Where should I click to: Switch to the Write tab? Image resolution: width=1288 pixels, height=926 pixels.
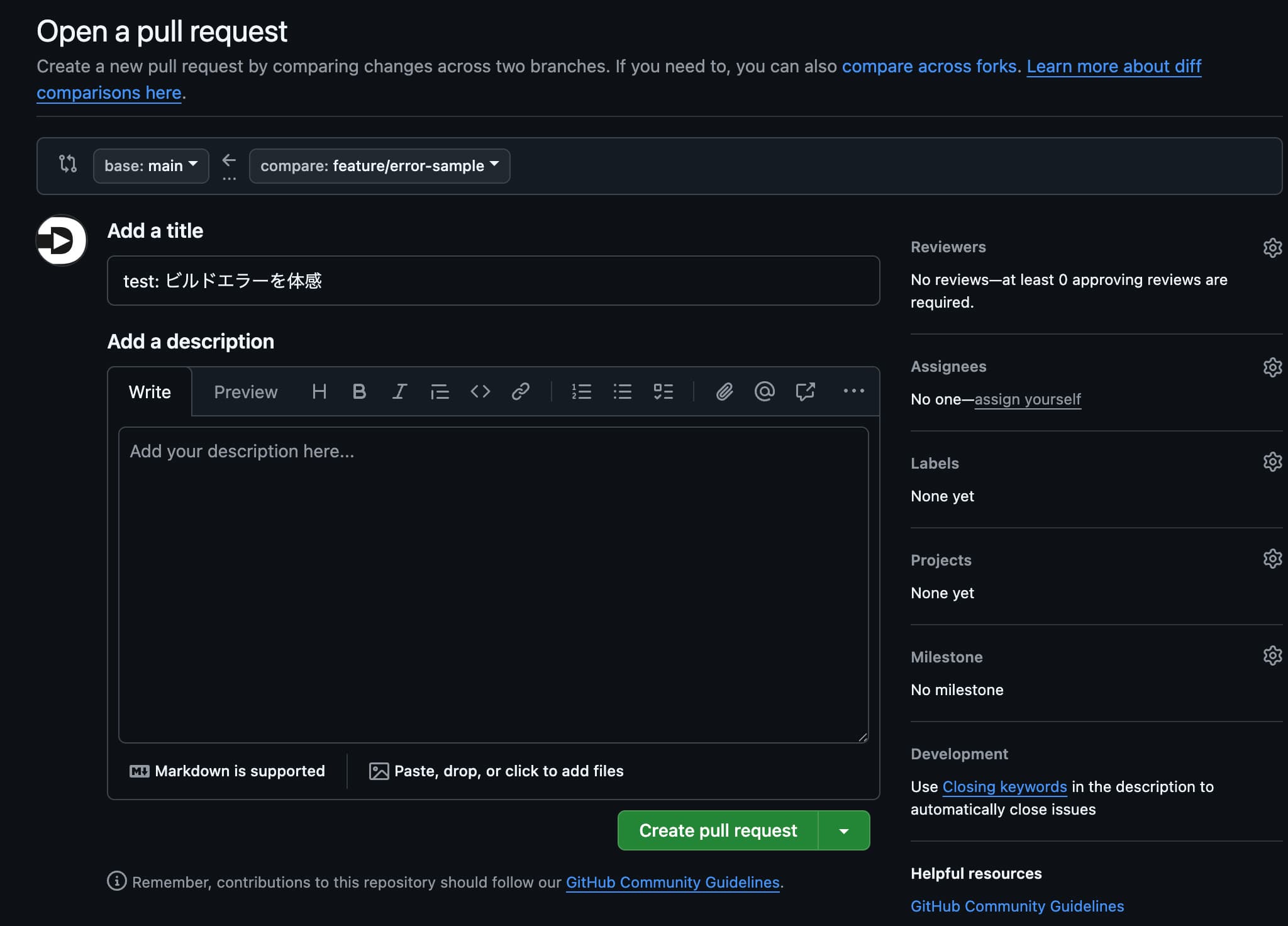pyautogui.click(x=150, y=392)
